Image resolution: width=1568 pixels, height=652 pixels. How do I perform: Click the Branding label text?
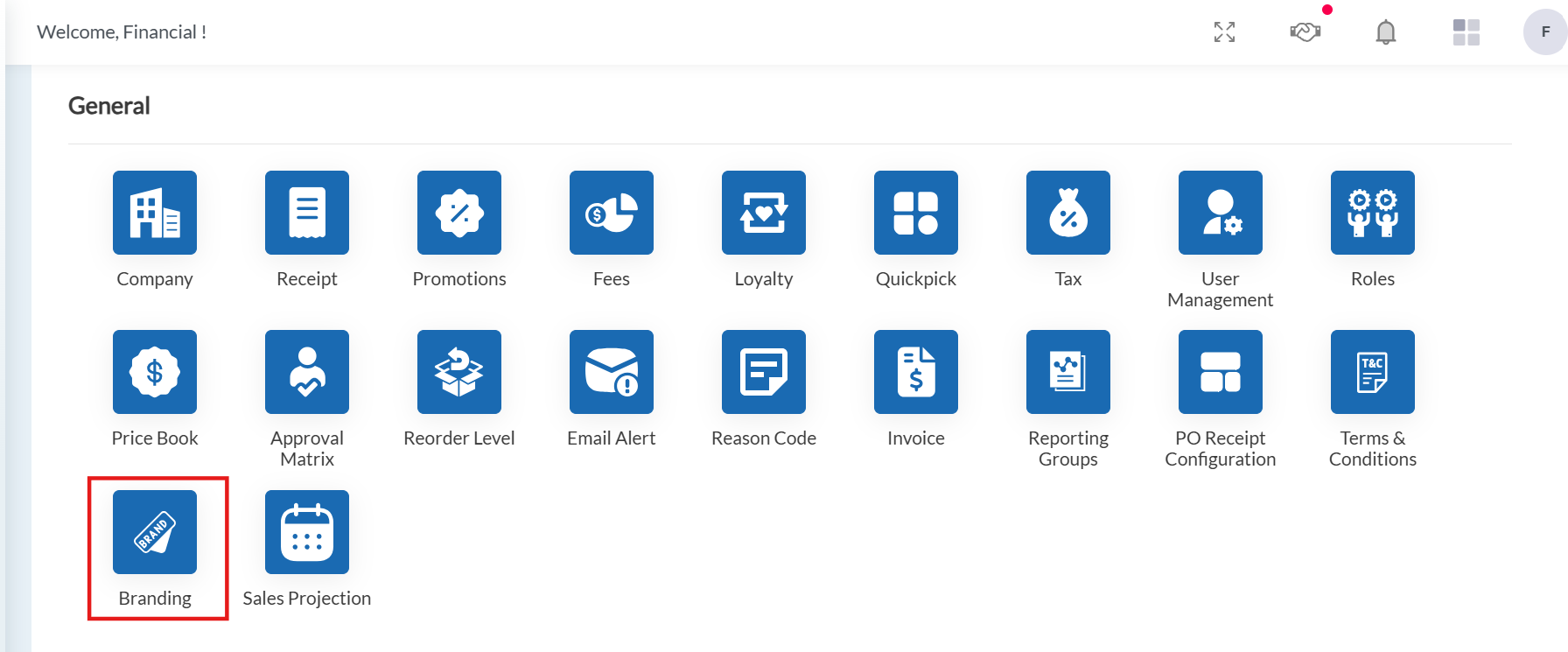click(x=155, y=599)
